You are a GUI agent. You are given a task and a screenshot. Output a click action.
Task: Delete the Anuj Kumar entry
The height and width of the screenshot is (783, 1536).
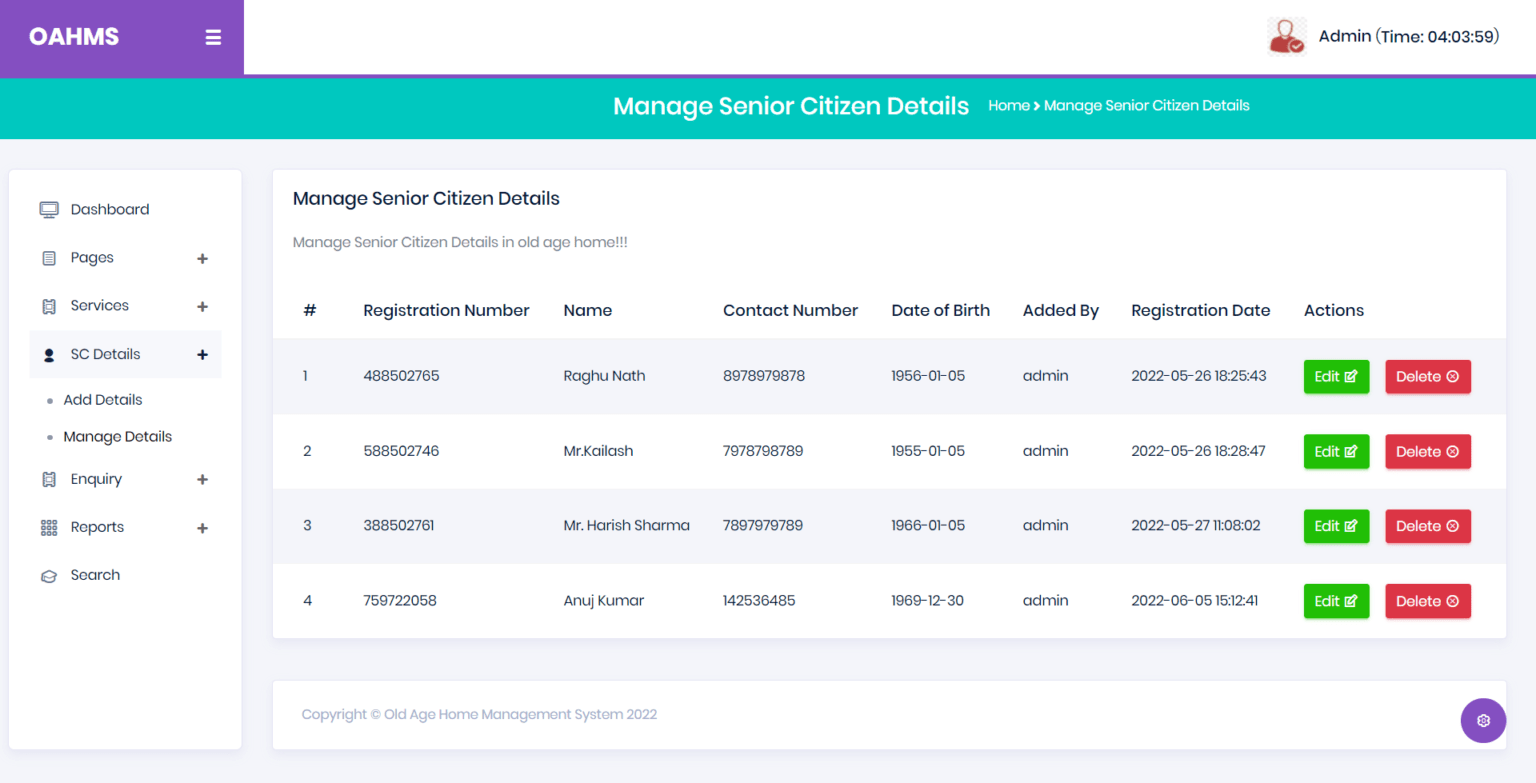[x=1427, y=601]
